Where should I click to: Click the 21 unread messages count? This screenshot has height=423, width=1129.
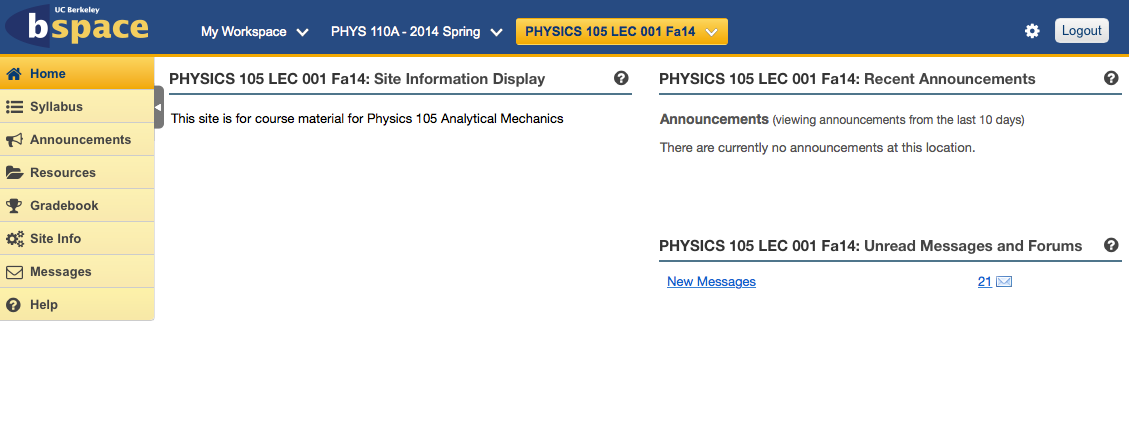click(x=984, y=282)
